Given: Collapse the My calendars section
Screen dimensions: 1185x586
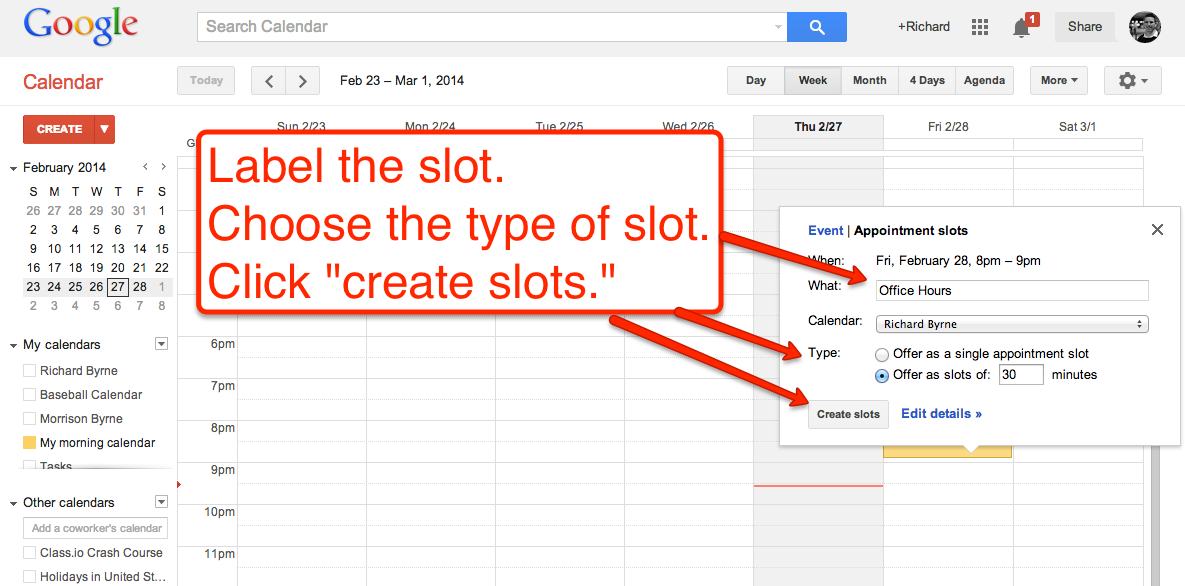Looking at the screenshot, I should click(x=14, y=345).
